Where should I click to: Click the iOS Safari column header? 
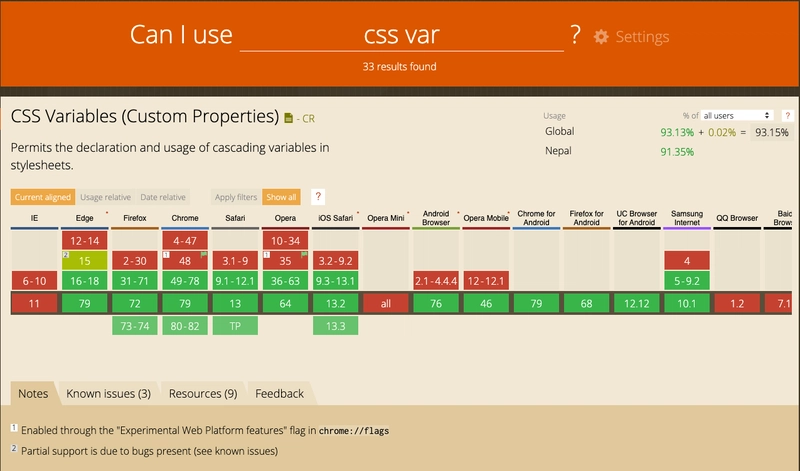click(336, 218)
